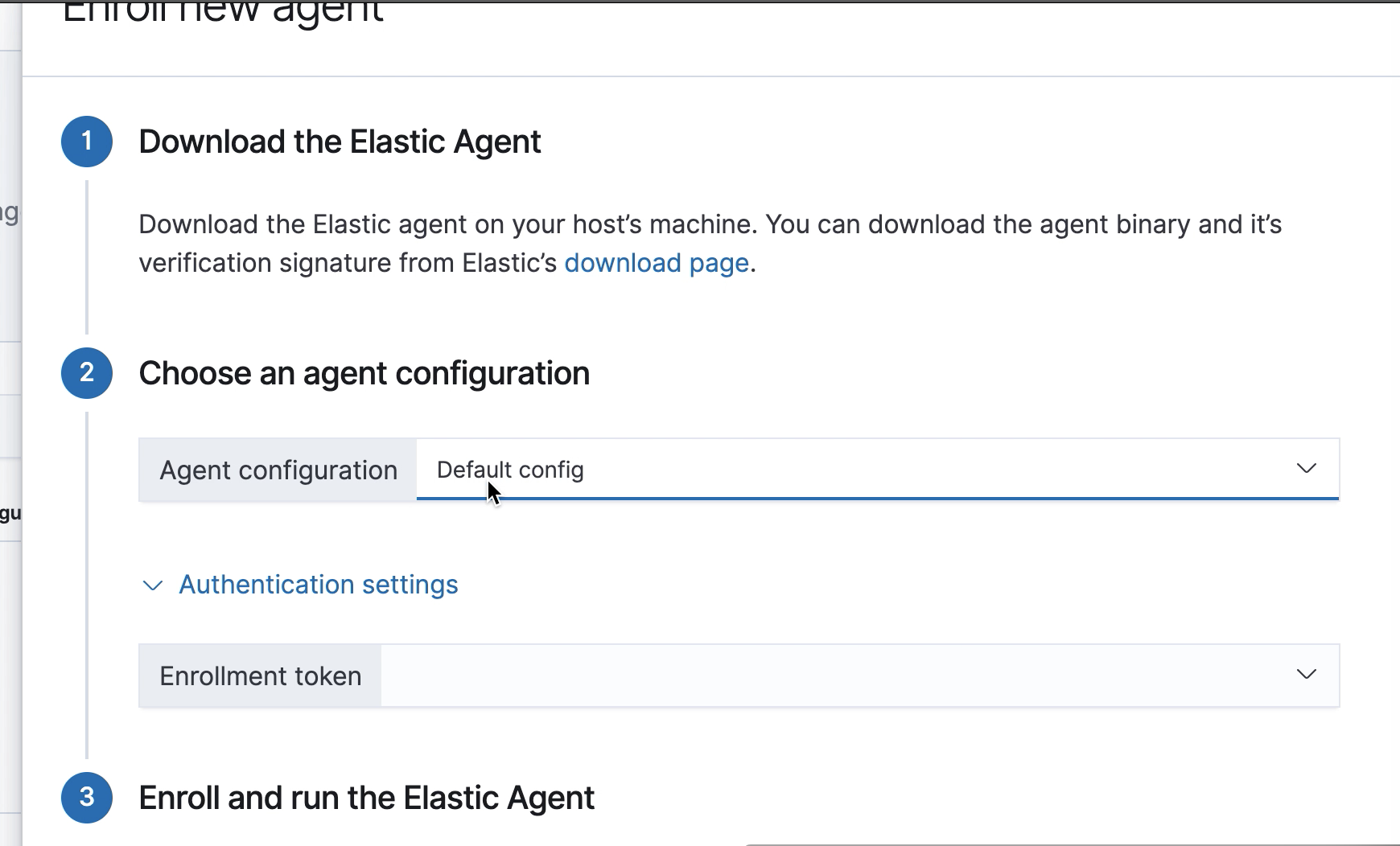Click the Agent configuration field label
This screenshot has height=846, width=1400.
278,470
